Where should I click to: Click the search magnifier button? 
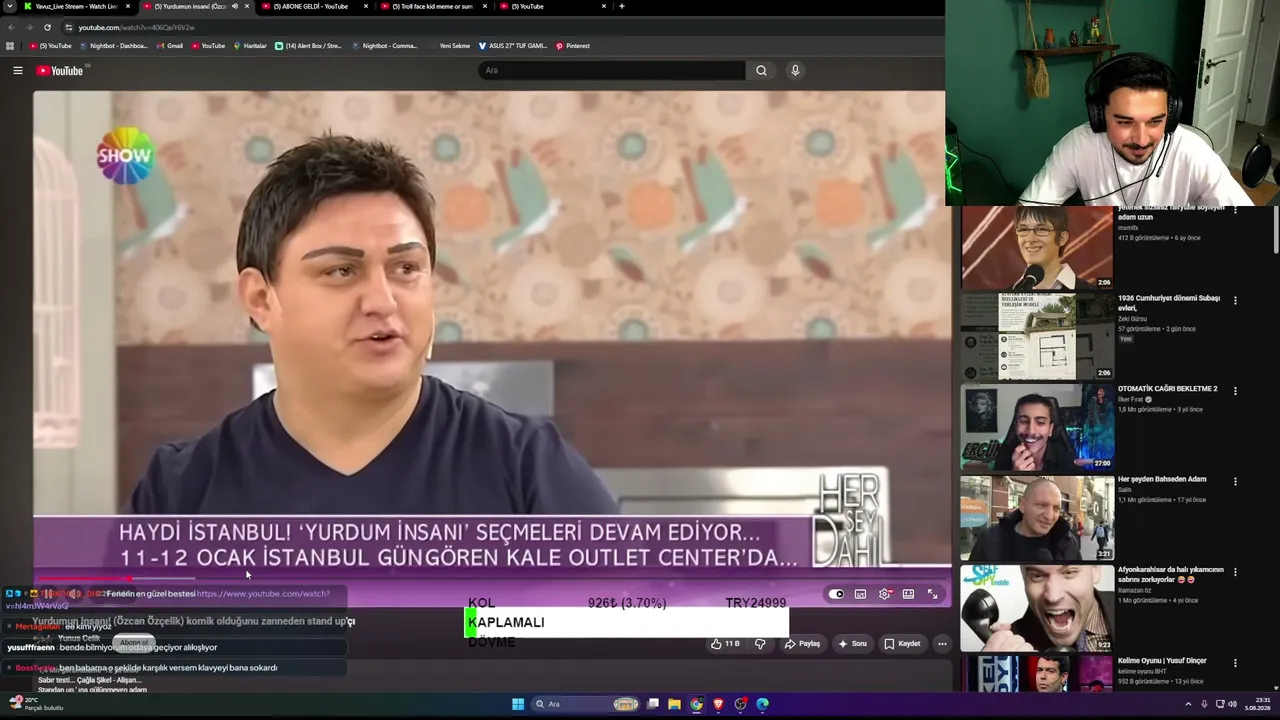(x=761, y=70)
